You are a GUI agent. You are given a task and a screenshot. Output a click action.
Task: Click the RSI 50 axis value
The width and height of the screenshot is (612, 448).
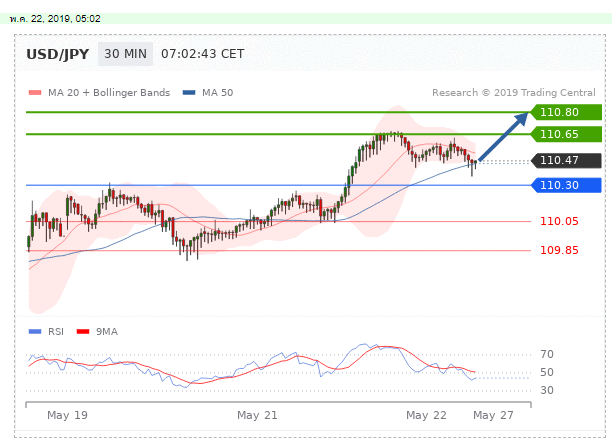tap(547, 372)
